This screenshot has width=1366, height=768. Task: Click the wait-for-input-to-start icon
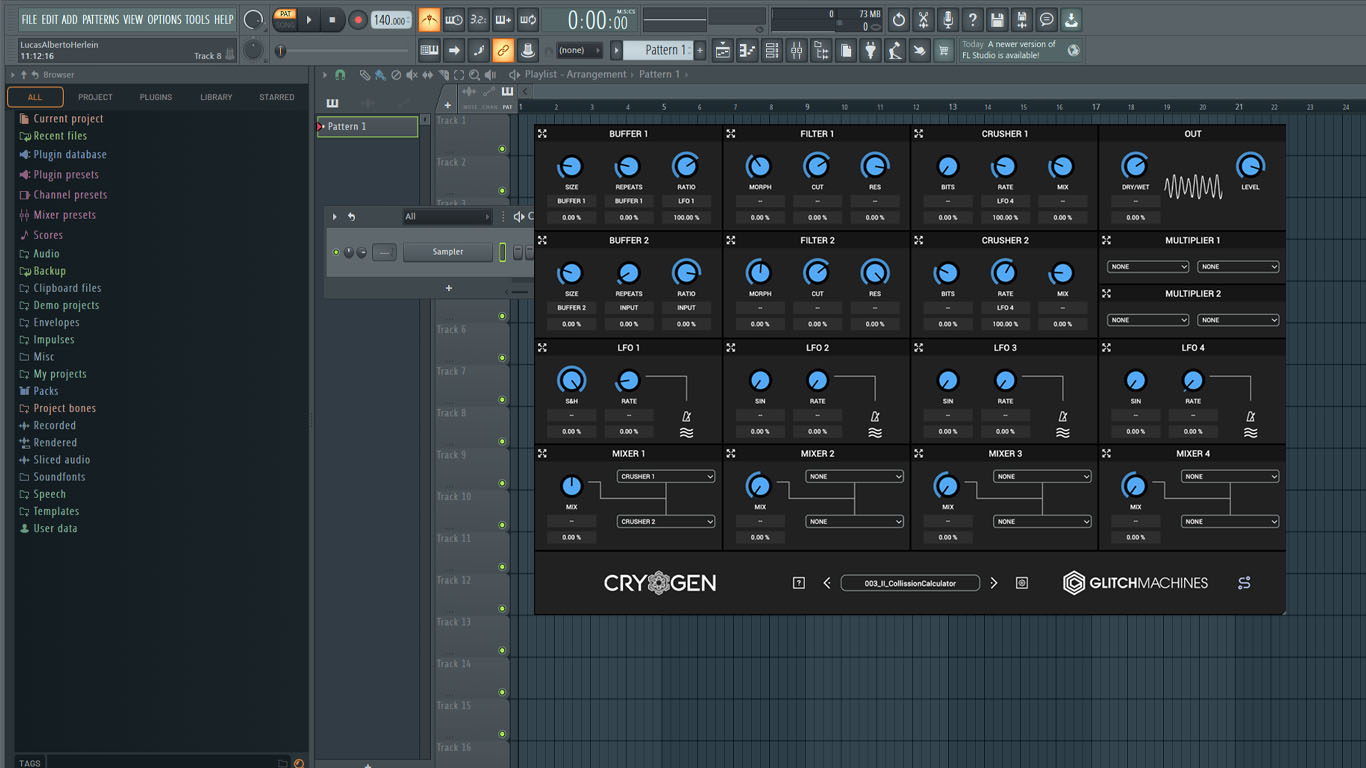pyautogui.click(x=454, y=20)
